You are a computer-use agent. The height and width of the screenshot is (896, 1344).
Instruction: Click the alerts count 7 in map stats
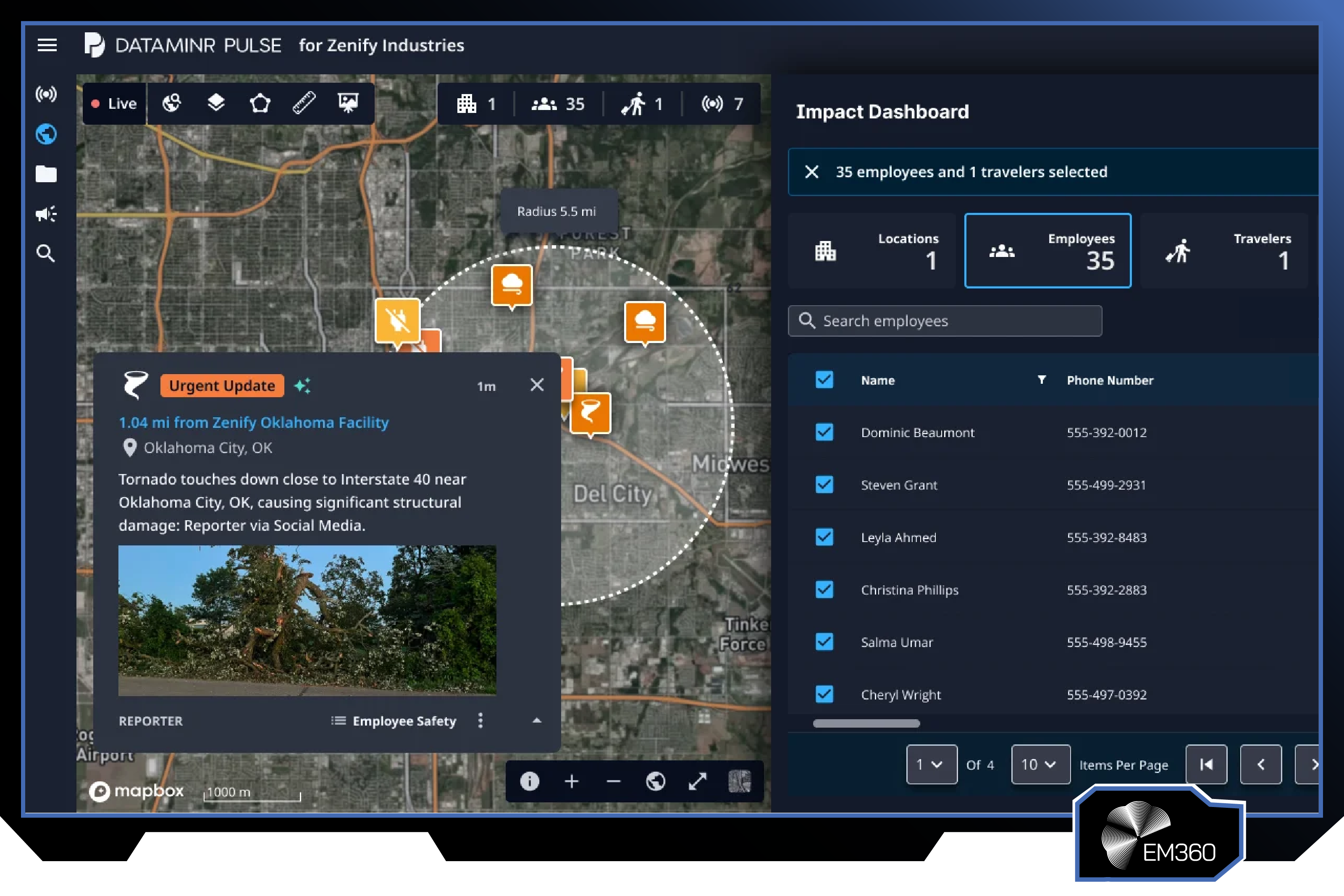pos(722,103)
